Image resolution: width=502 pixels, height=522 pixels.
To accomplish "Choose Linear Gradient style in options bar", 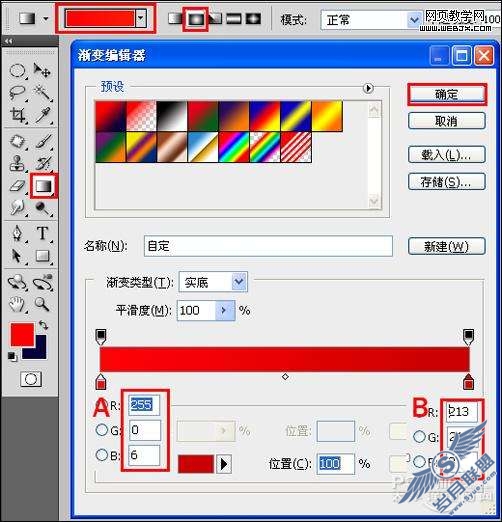I will tap(175, 19).
